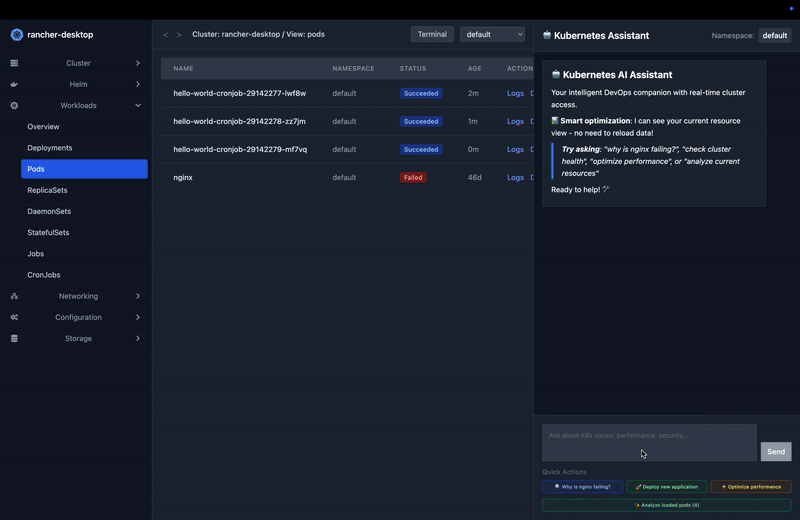Image resolution: width=800 pixels, height=520 pixels.
Task: Click the Namespace default badge in assistant header
Action: (x=774, y=35)
